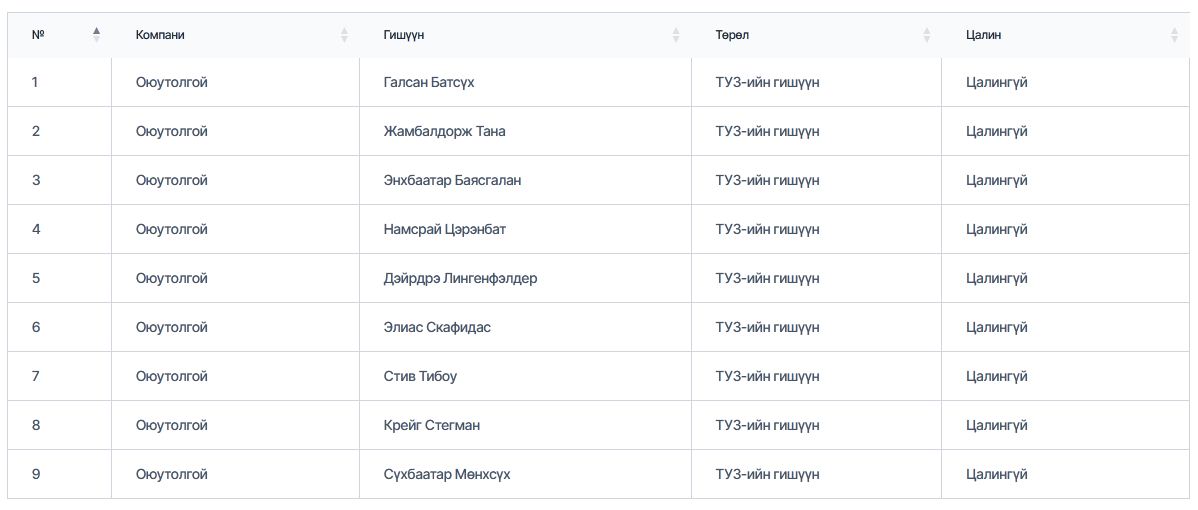Click the Цалин column header label
This screenshot has height=510, width=1198.
coord(983,35)
